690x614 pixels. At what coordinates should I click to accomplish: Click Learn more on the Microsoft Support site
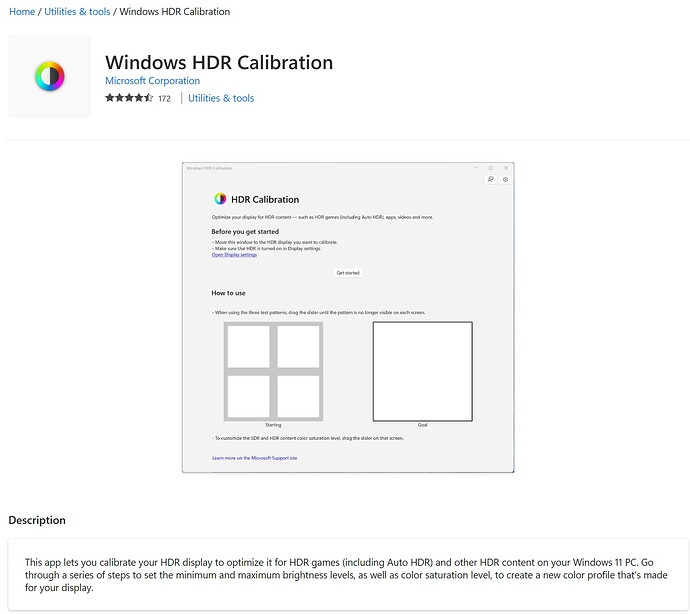tap(254, 458)
